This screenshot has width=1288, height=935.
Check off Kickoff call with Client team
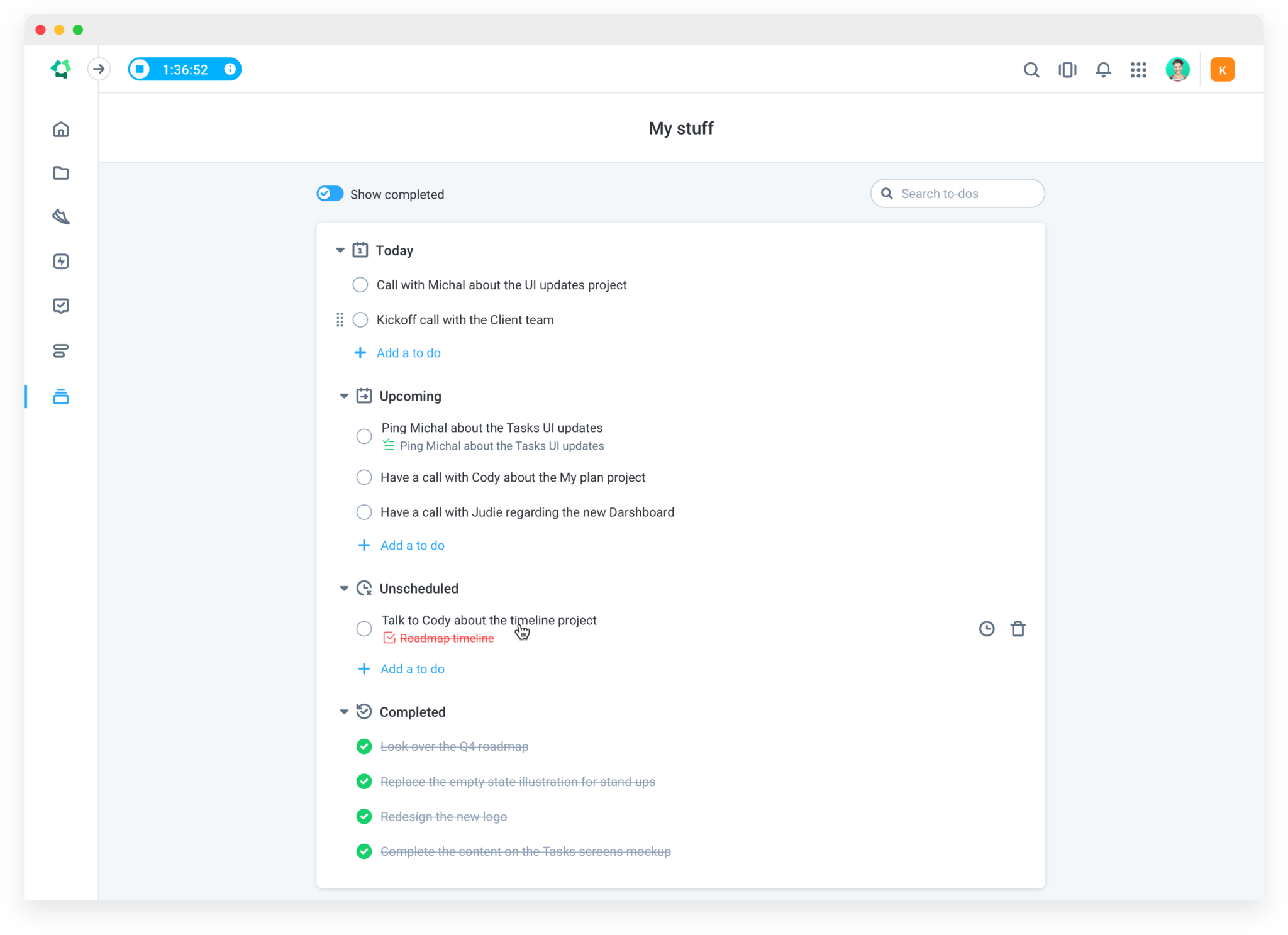click(360, 320)
